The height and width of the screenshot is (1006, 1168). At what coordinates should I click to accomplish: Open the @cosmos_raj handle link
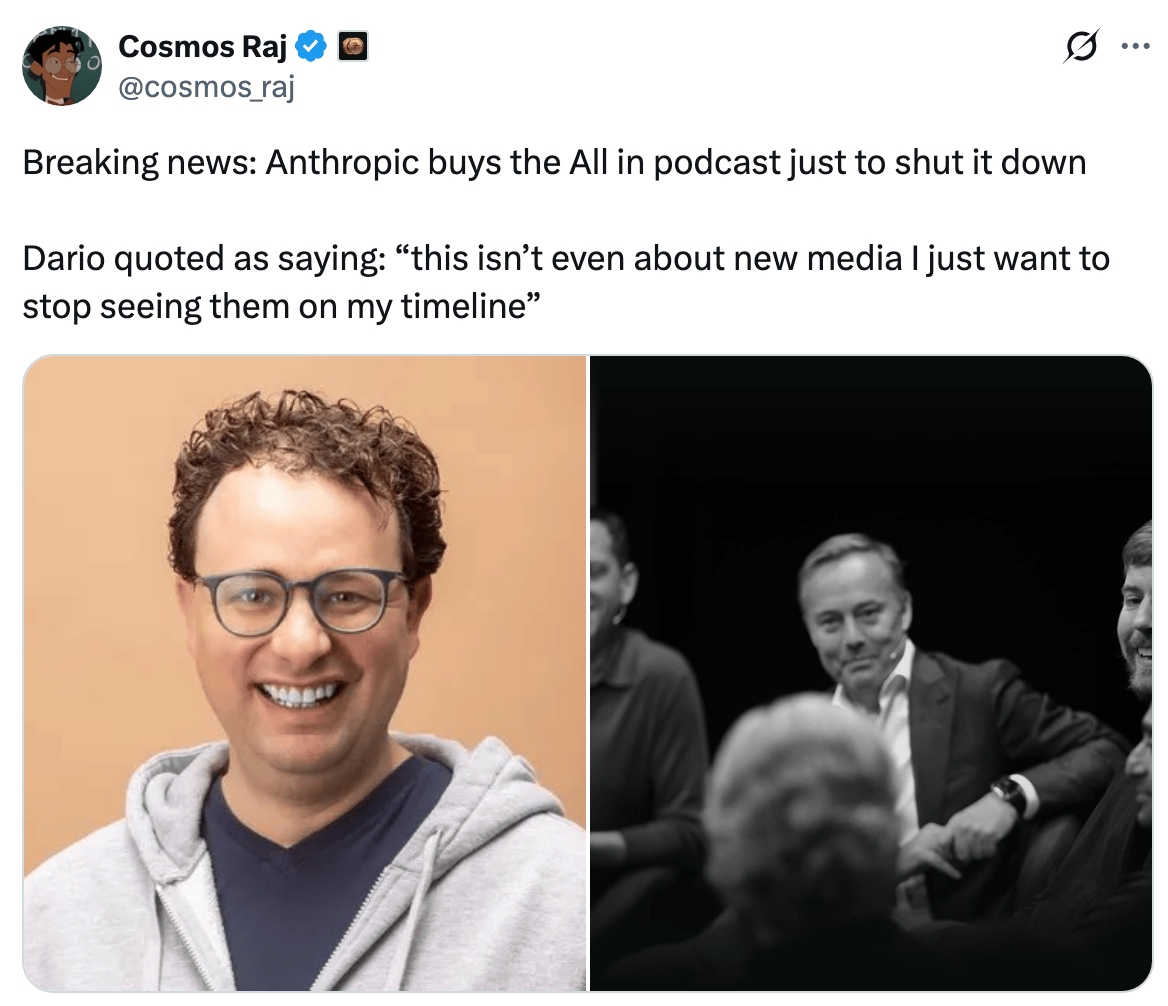click(206, 87)
